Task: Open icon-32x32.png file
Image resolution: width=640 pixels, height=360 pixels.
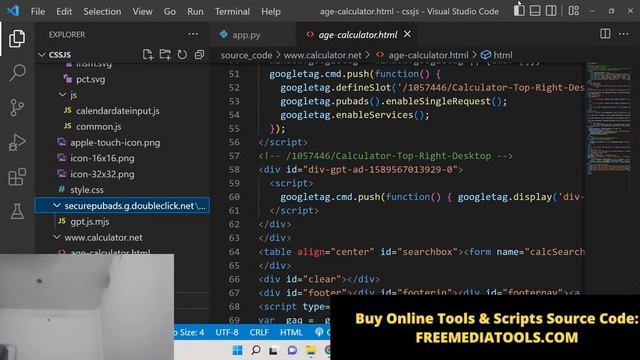Action: pyautogui.click(x=102, y=174)
